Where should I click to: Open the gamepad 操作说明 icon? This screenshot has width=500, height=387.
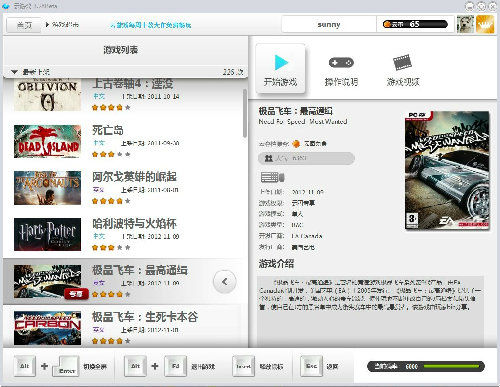click(341, 63)
